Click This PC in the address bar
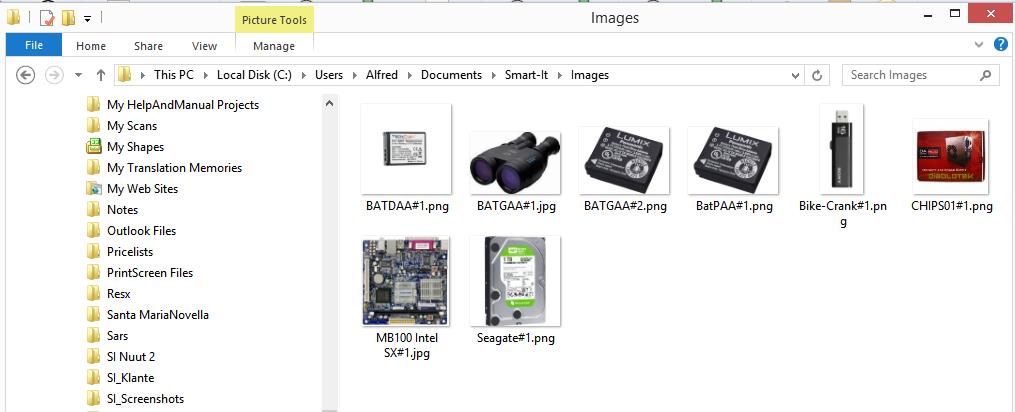Image resolution: width=1015 pixels, height=412 pixels. coord(173,75)
